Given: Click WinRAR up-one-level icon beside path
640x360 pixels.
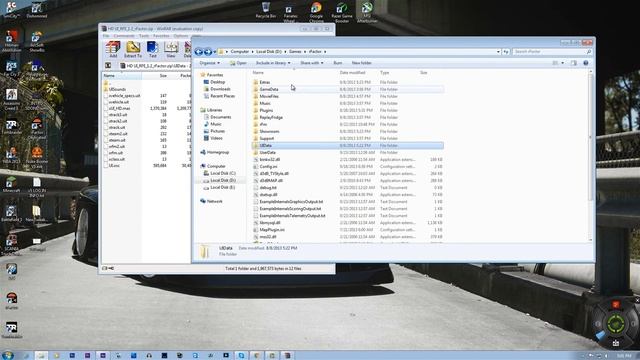Looking at the screenshot, I should (108, 65).
